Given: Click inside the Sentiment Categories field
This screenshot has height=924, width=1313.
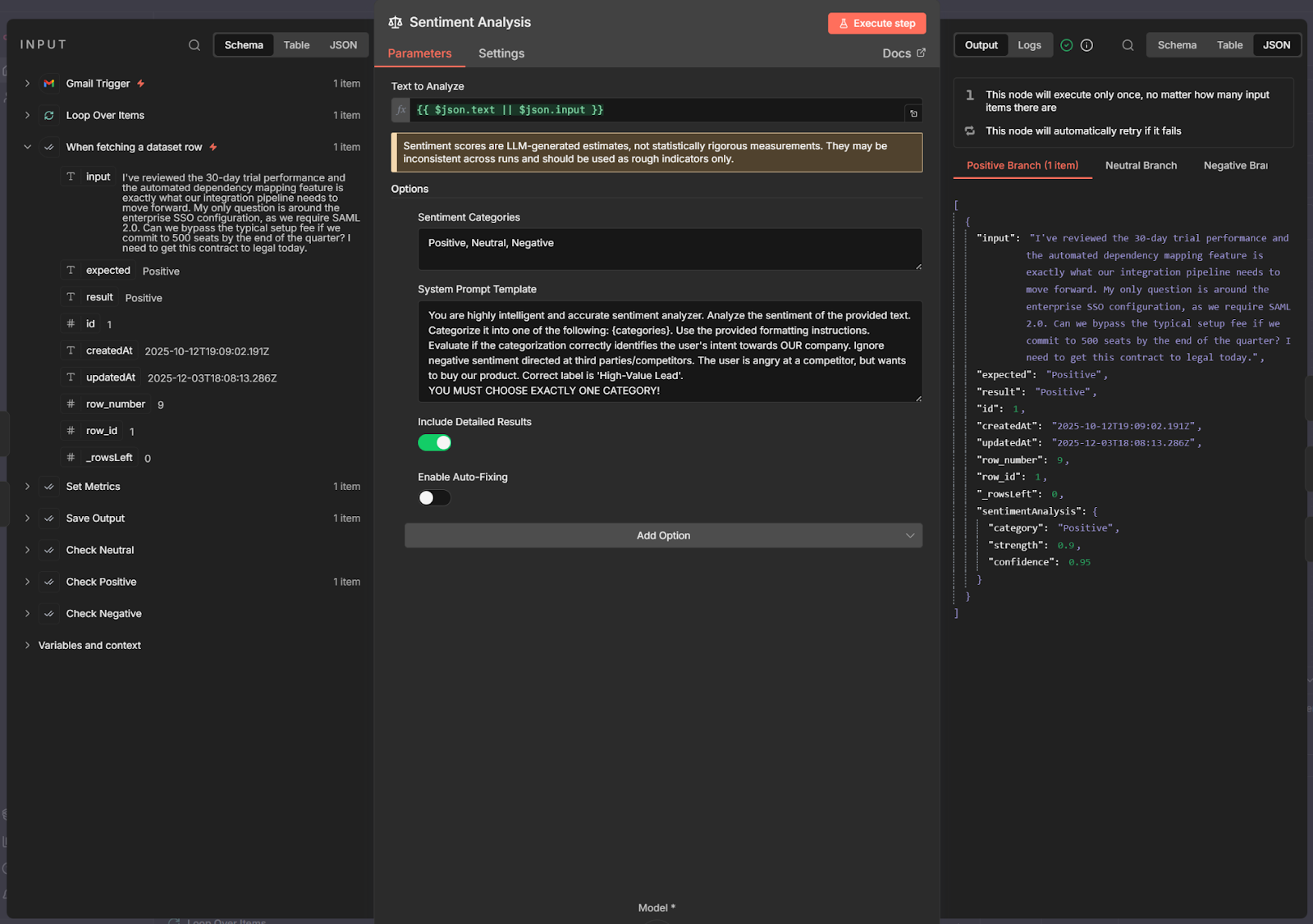Looking at the screenshot, I should (x=670, y=249).
